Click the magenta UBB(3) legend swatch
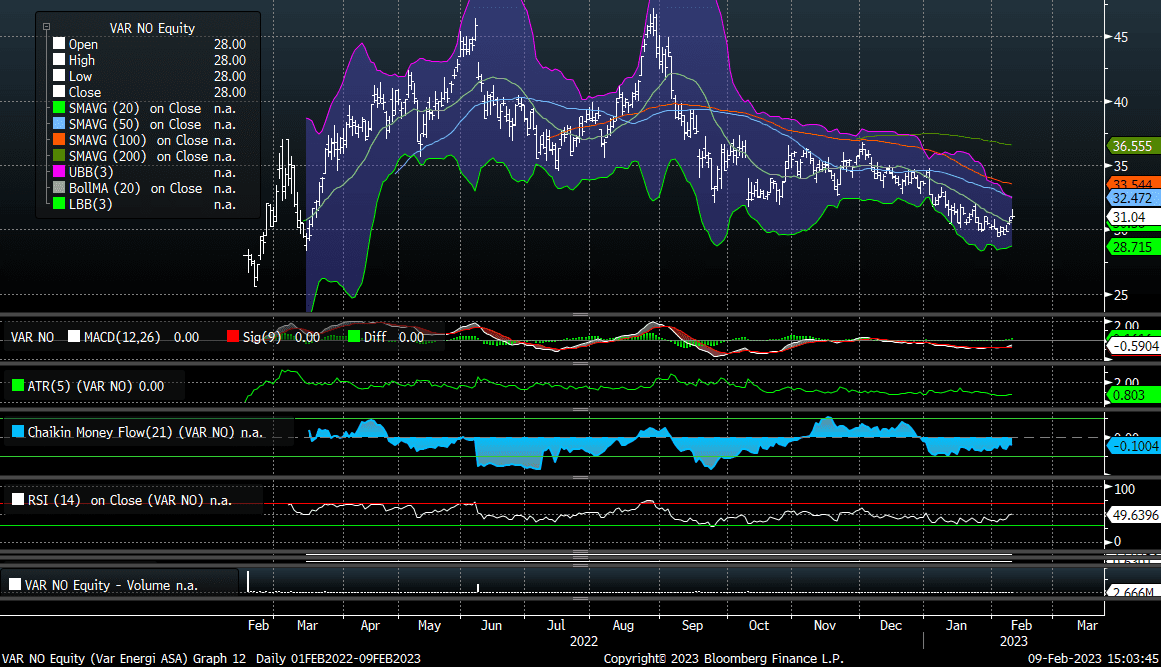The width and height of the screenshot is (1161, 667). 59,172
